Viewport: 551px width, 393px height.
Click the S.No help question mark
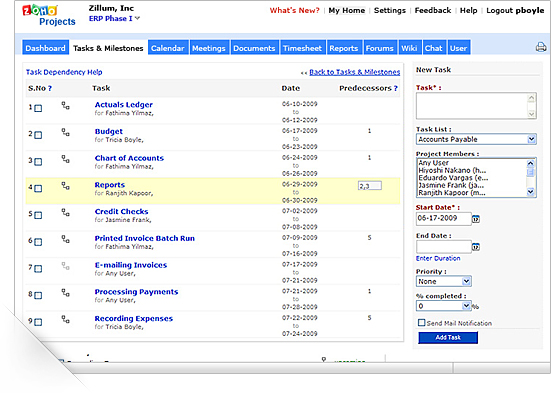pyautogui.click(x=50, y=88)
